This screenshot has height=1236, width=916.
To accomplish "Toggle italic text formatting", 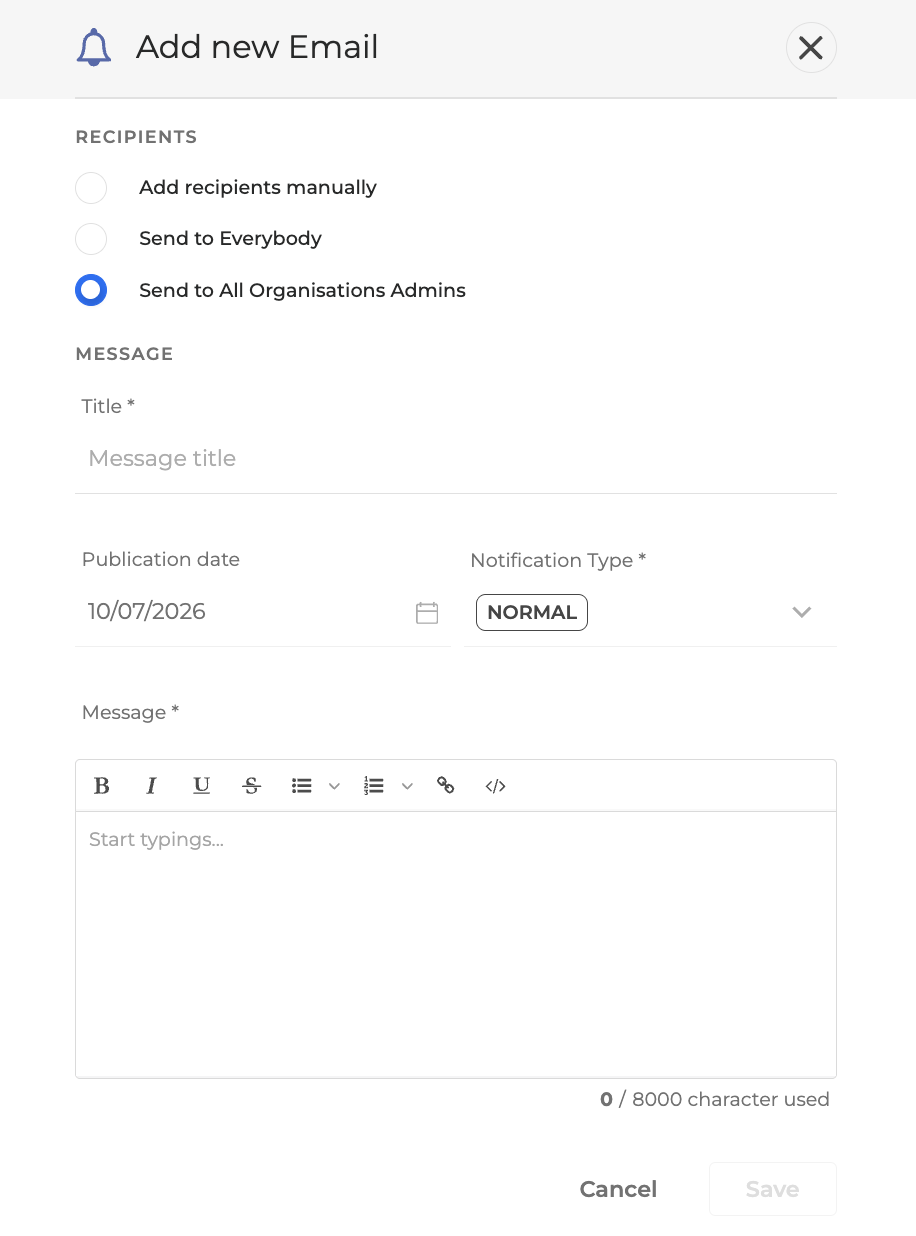I will click(151, 786).
